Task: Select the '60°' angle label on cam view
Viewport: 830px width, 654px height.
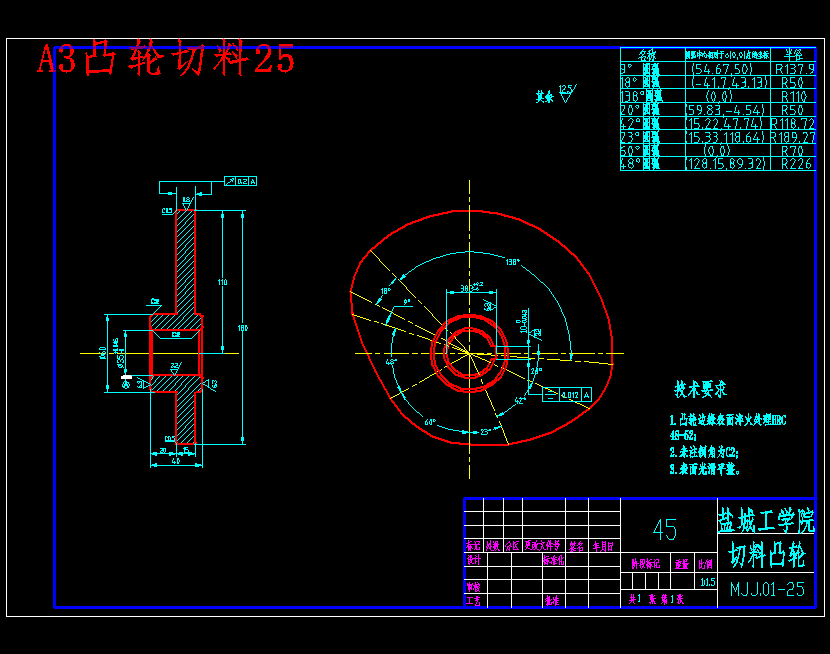Action: tap(430, 422)
